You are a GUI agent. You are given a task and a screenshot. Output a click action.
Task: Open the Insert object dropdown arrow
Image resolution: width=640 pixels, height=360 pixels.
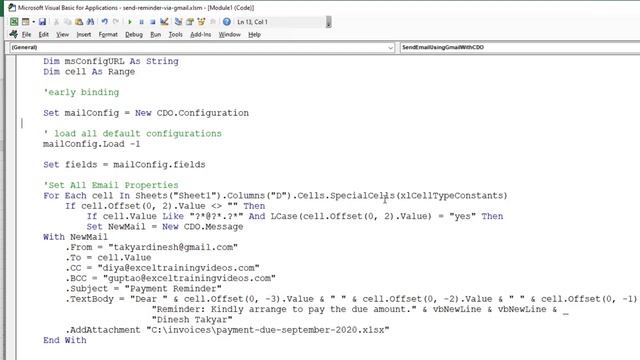(x=33, y=22)
